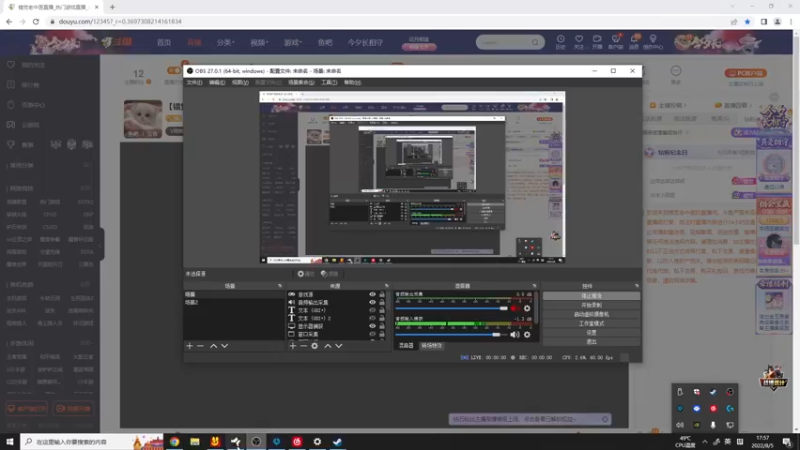Open settings gear for mic audio channel
800x450 pixels.
tap(527, 335)
